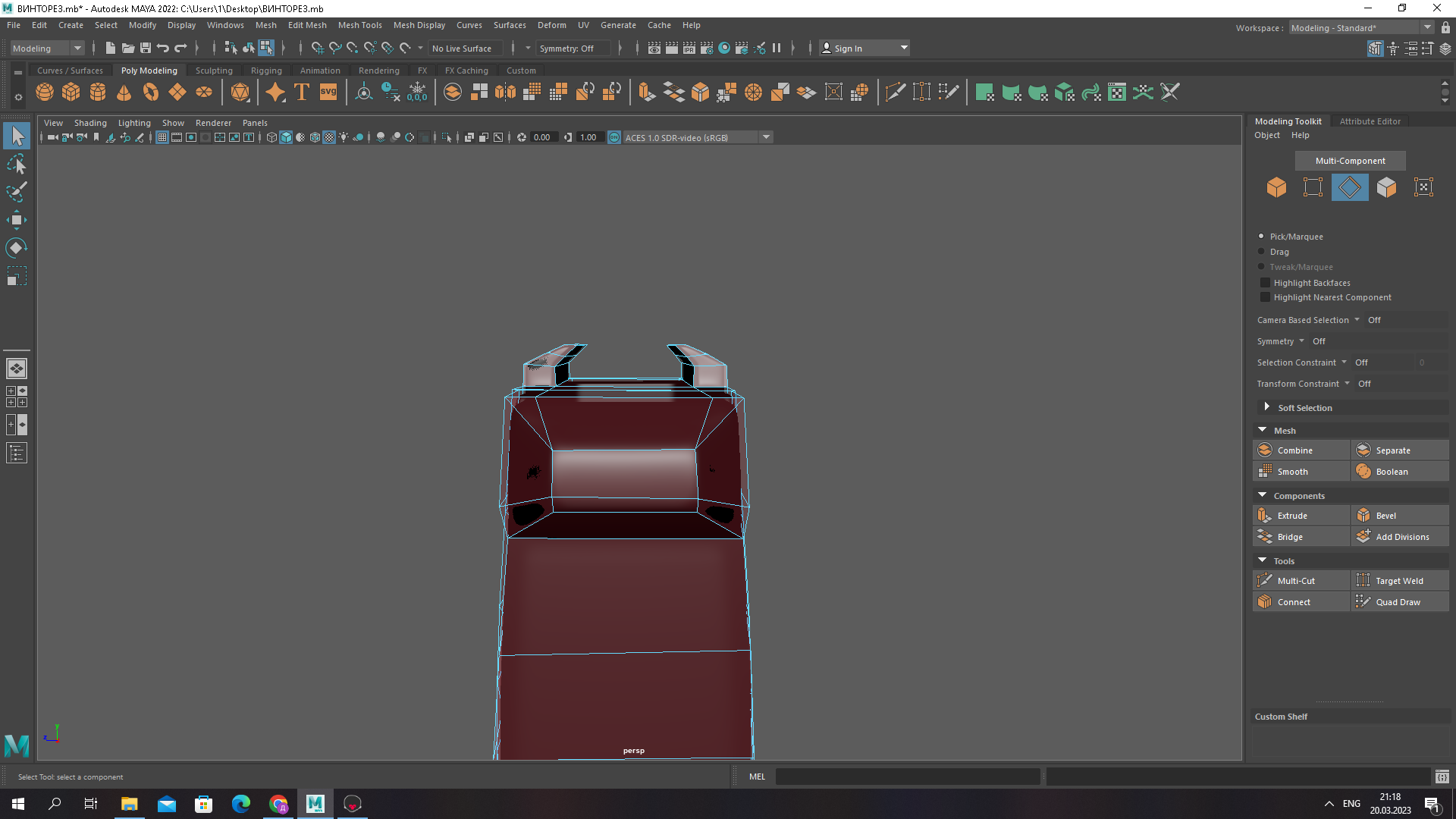Click the Undo icon in status line
The image size is (1456, 819).
click(x=163, y=48)
